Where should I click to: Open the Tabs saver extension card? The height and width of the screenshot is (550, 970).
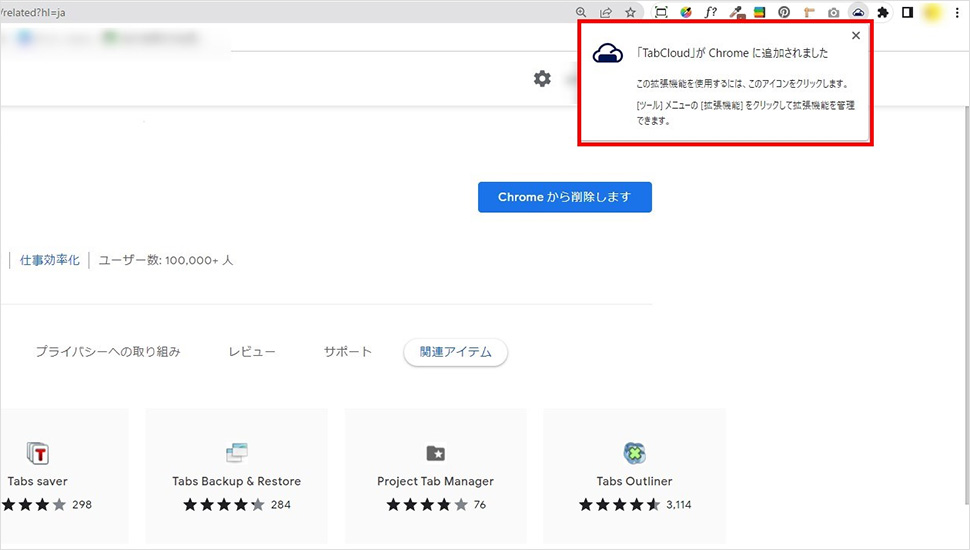tap(64, 475)
